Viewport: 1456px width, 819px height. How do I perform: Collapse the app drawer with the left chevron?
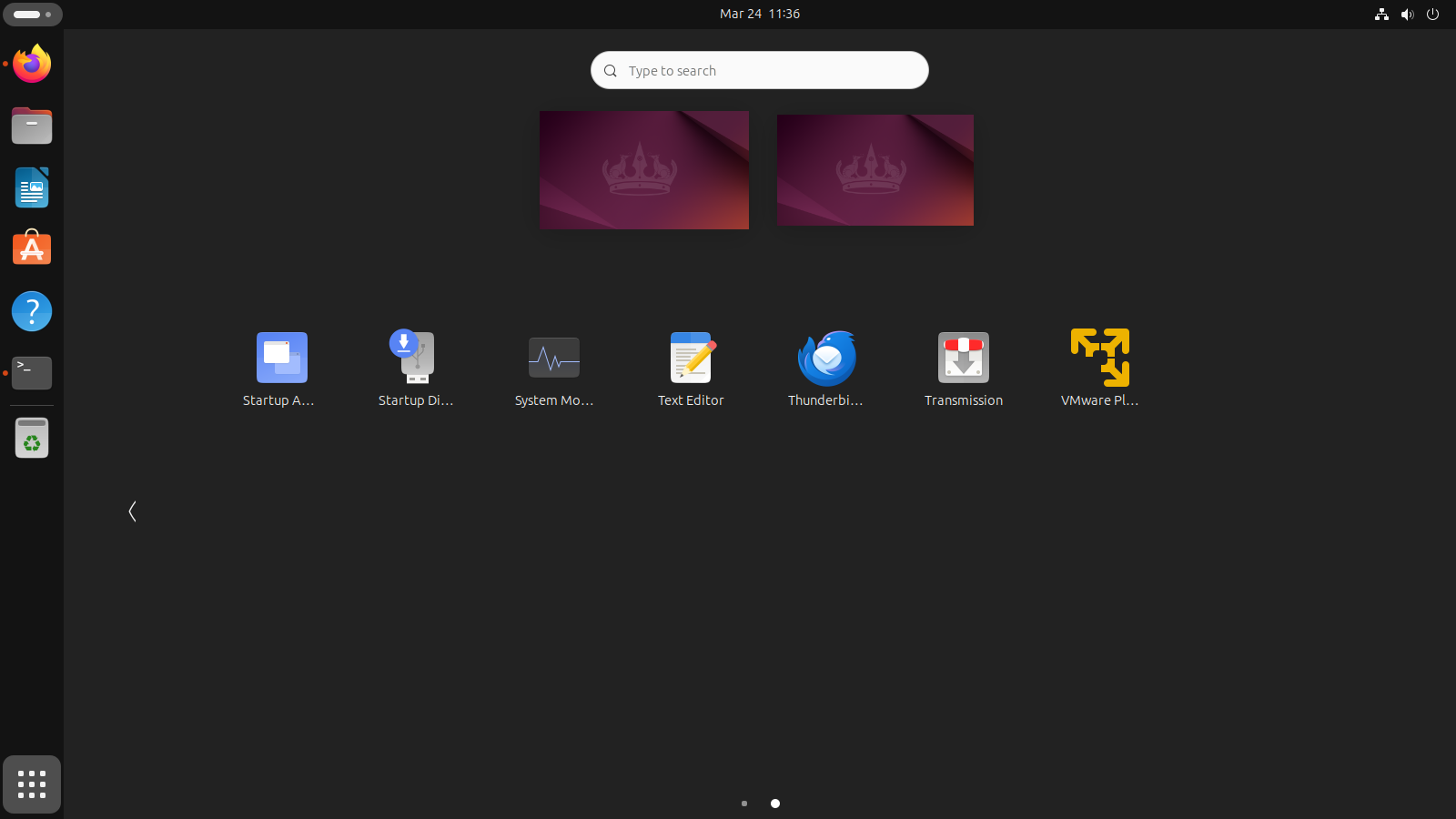pos(133,511)
